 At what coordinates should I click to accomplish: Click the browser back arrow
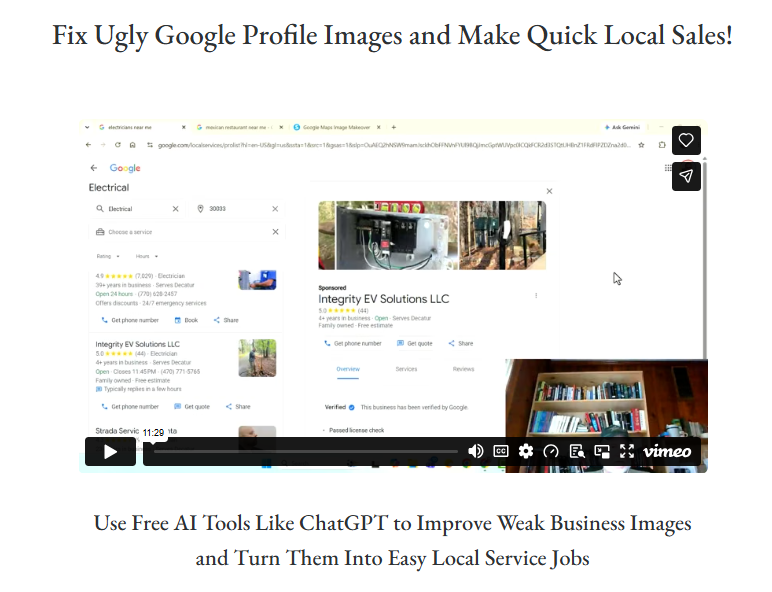[x=88, y=145]
